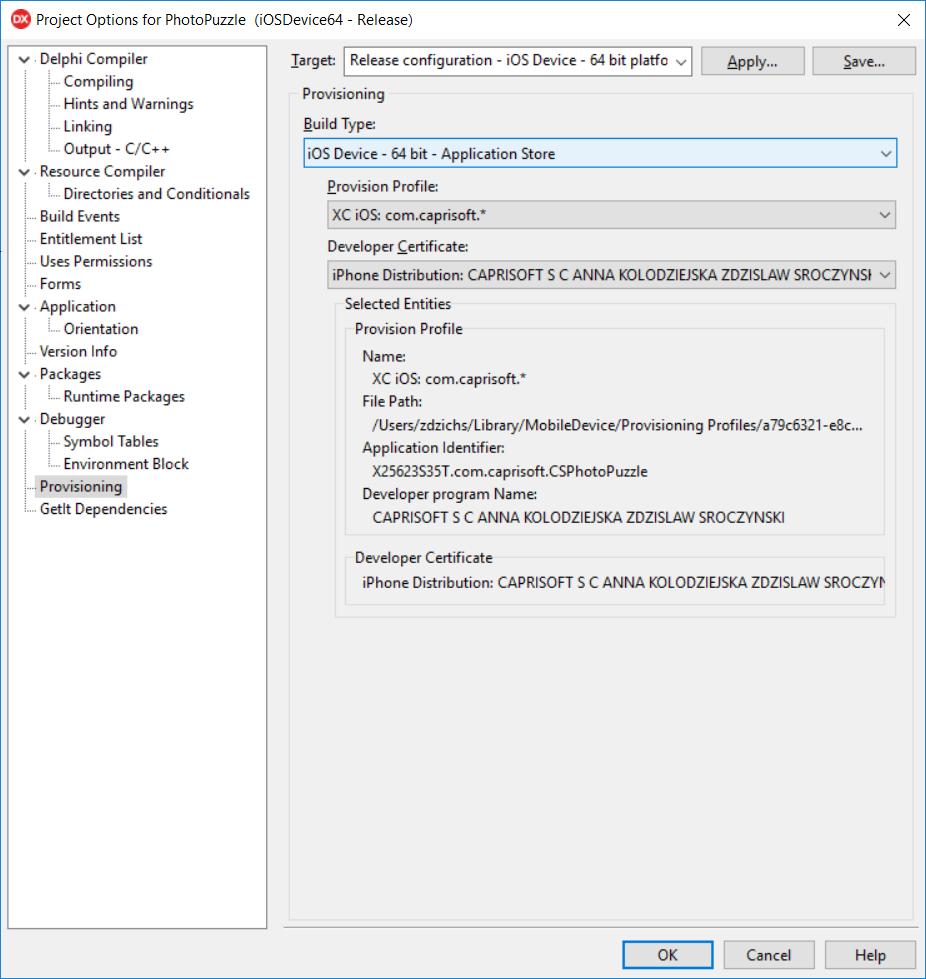Open the Version Info page
Viewport: 926px width, 979px height.
pyautogui.click(x=79, y=351)
